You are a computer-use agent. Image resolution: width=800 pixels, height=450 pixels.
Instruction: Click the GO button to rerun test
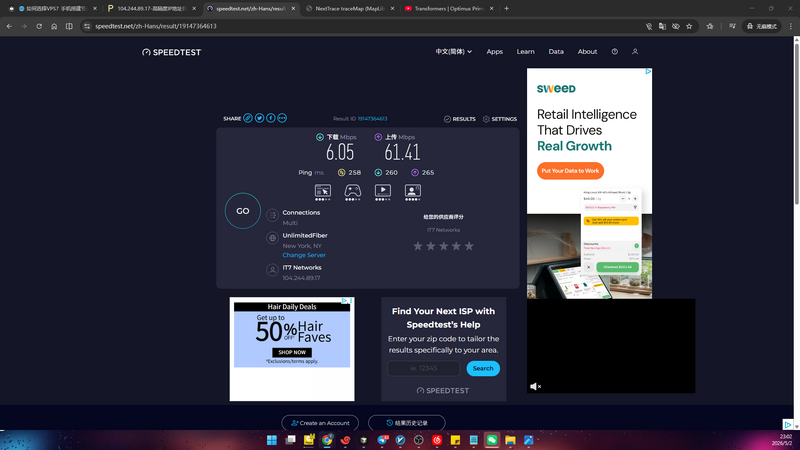coord(243,211)
